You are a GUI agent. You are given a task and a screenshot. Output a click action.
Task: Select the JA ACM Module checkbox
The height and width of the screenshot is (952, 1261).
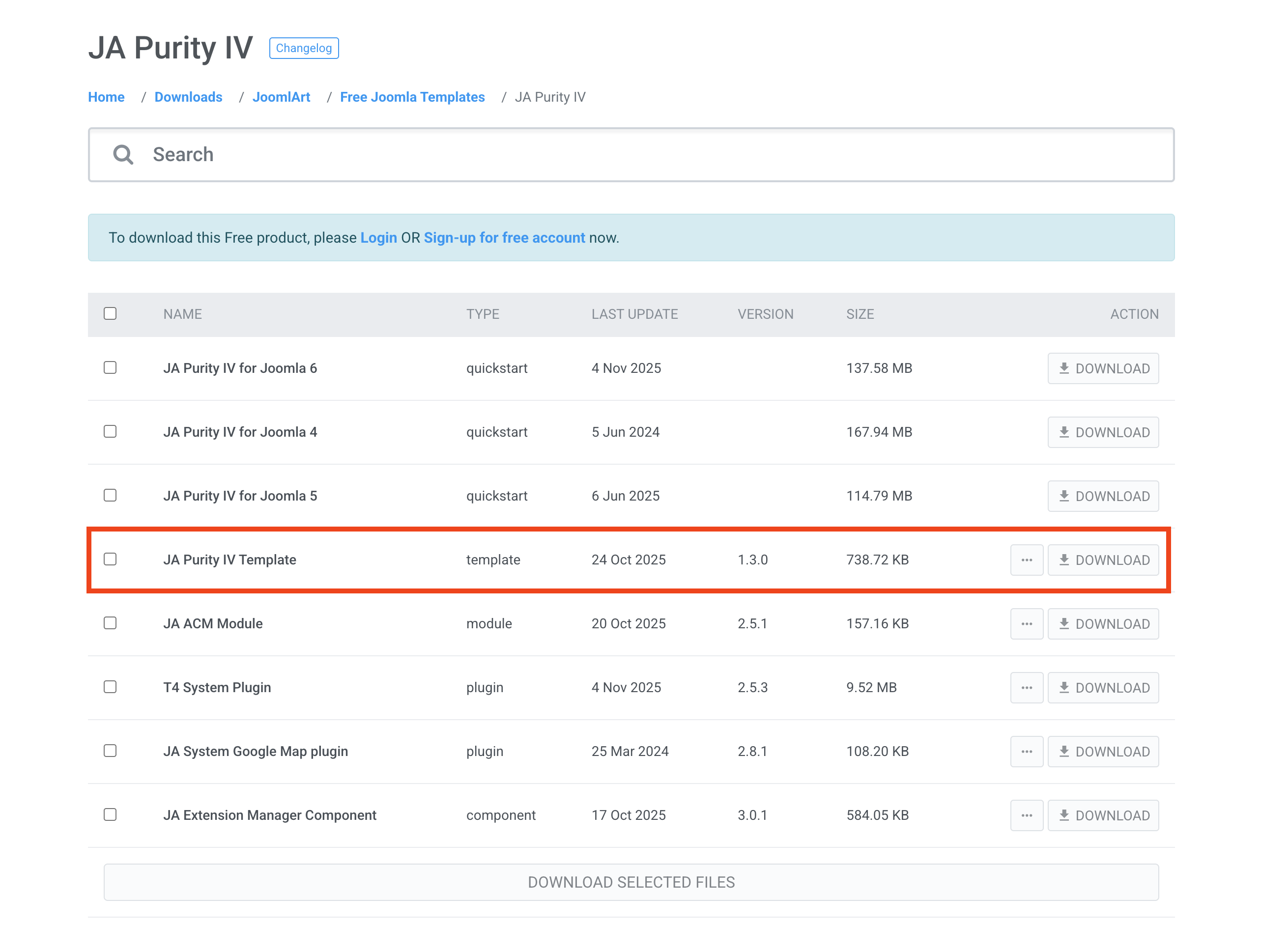(110, 623)
